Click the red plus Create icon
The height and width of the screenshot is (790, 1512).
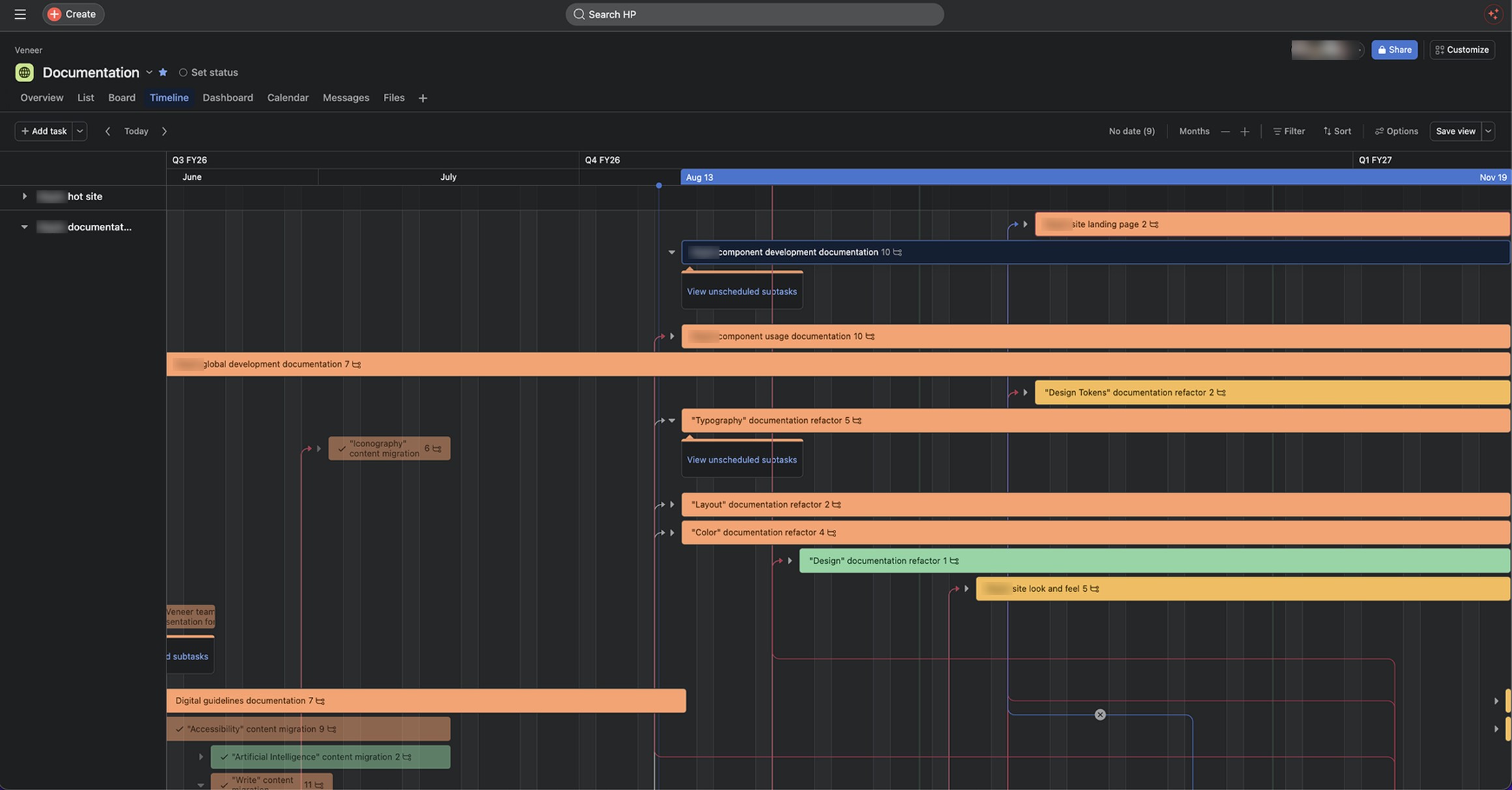coord(55,14)
